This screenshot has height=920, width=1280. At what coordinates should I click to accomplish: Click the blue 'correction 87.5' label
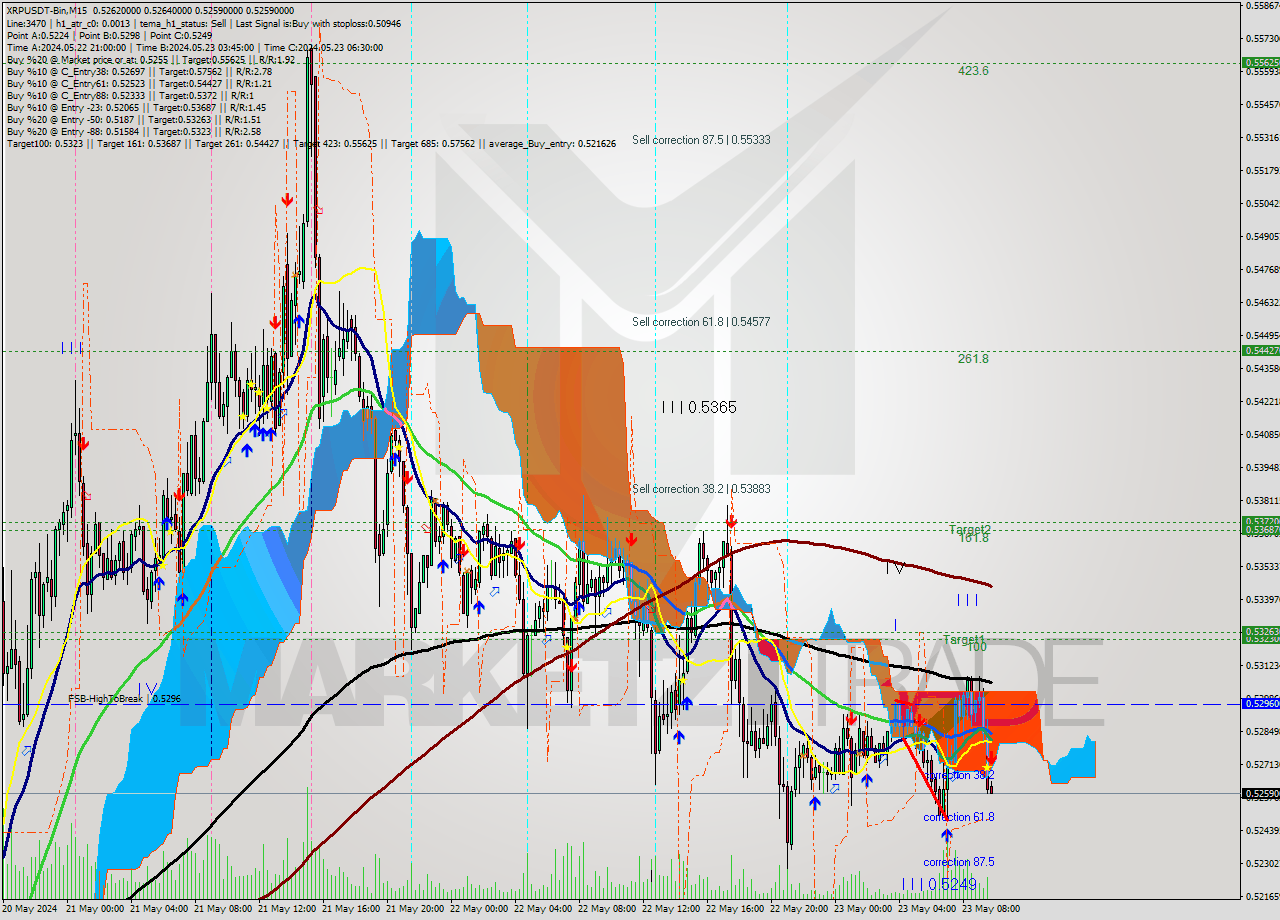[x=959, y=862]
